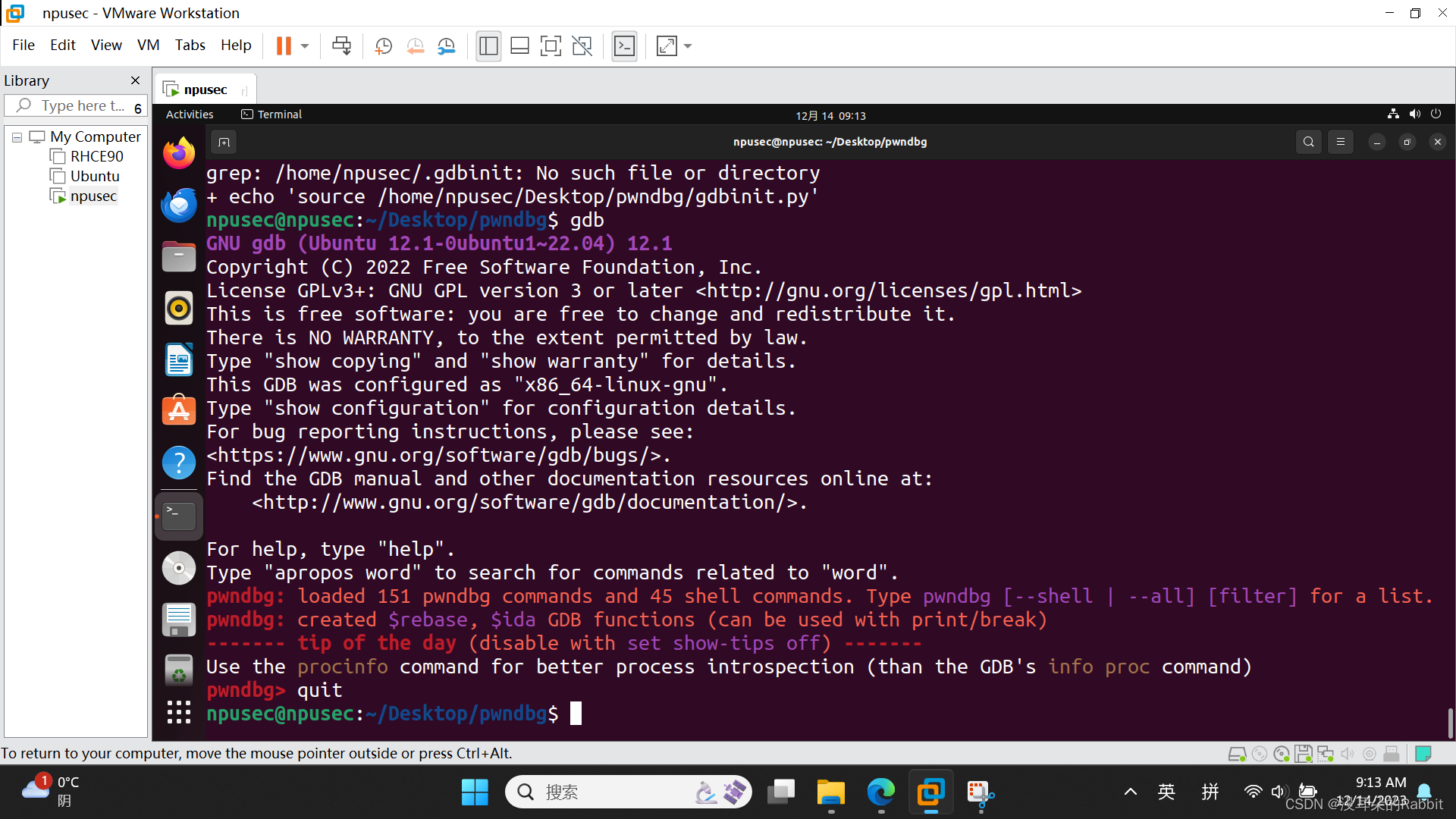This screenshot has height=819, width=1456.
Task: Click the Activities menu item
Action: (x=190, y=114)
